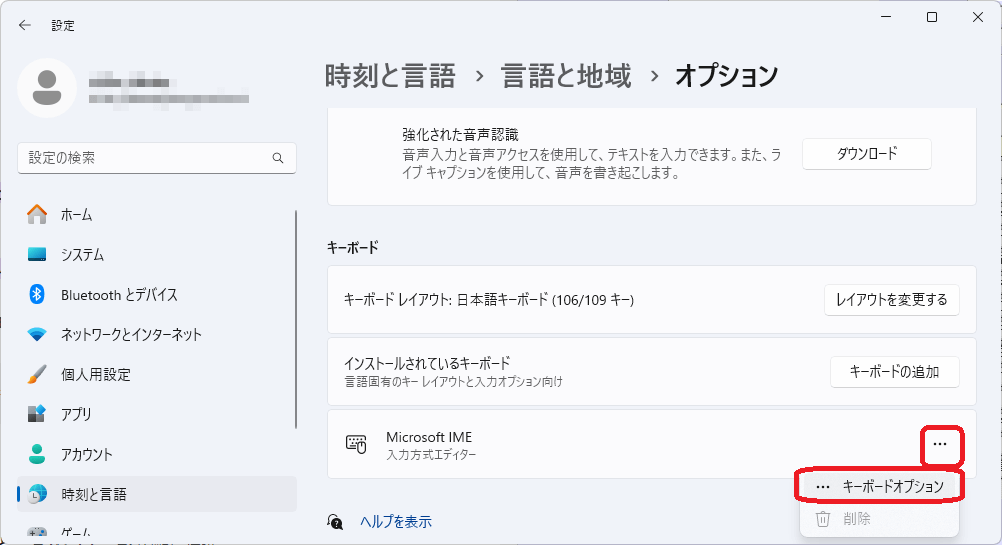Open Bluetooth とデバイス settings
This screenshot has width=1002, height=545.
(x=118, y=294)
